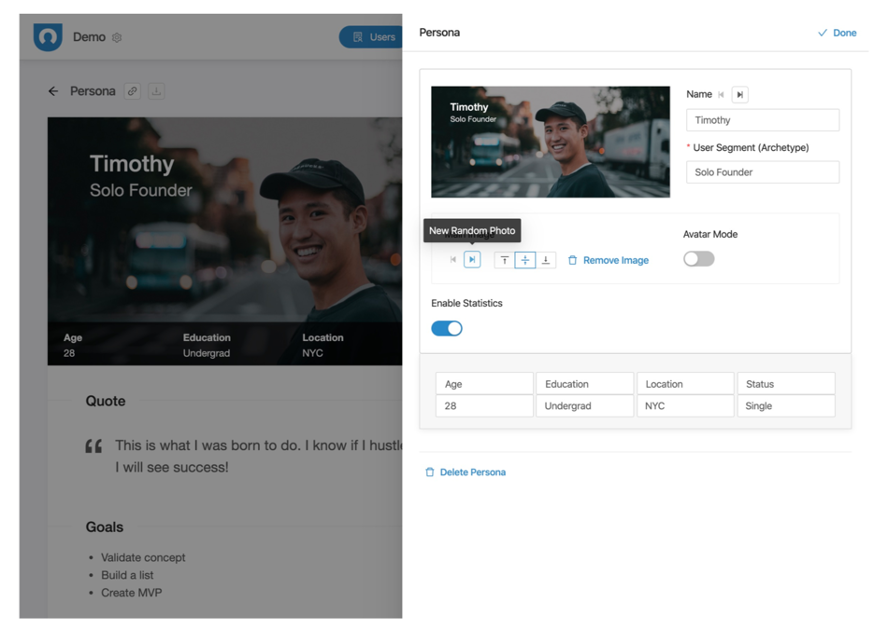874x642 pixels.
Task: Align main image to bottom
Action: click(546, 260)
